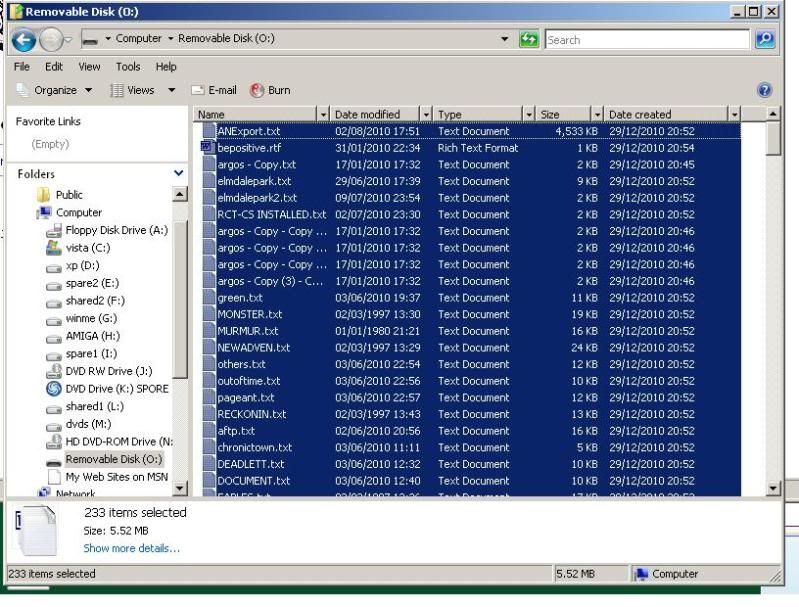Click the file list scroll down arrow
This screenshot has width=799, height=607.
click(x=773, y=488)
